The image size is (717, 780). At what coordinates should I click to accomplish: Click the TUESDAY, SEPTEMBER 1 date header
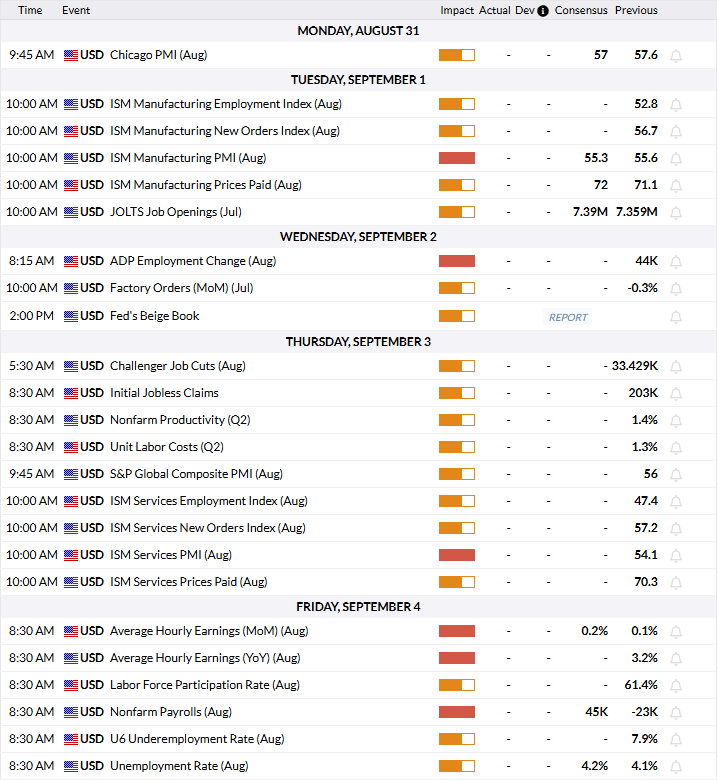click(x=358, y=80)
